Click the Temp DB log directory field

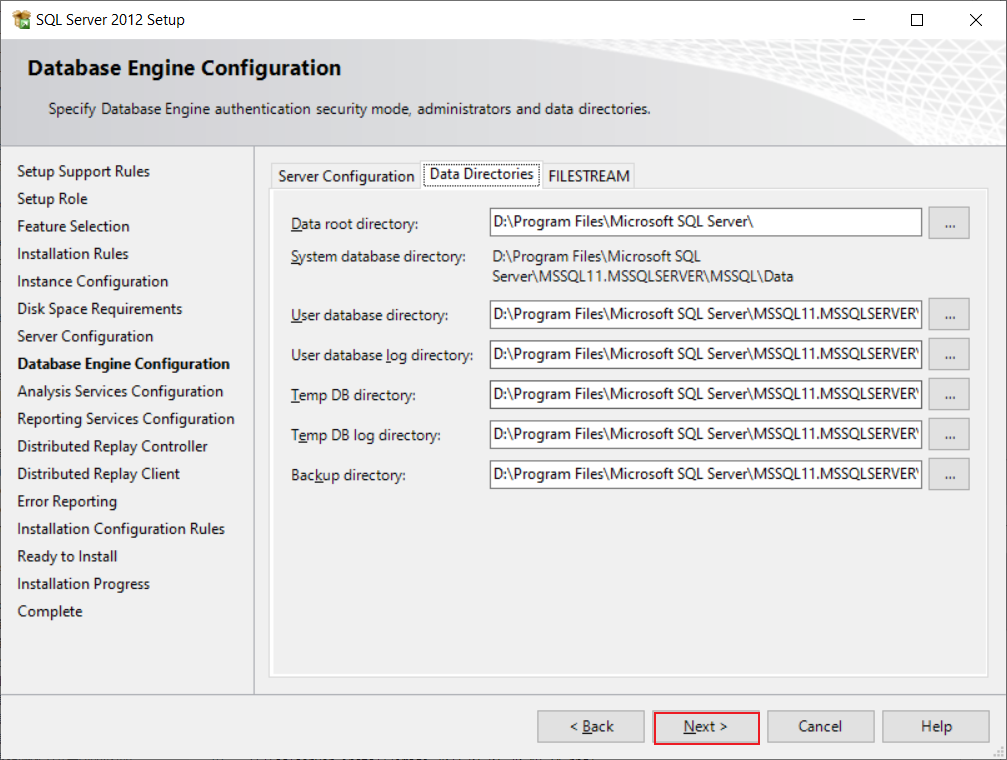(706, 434)
